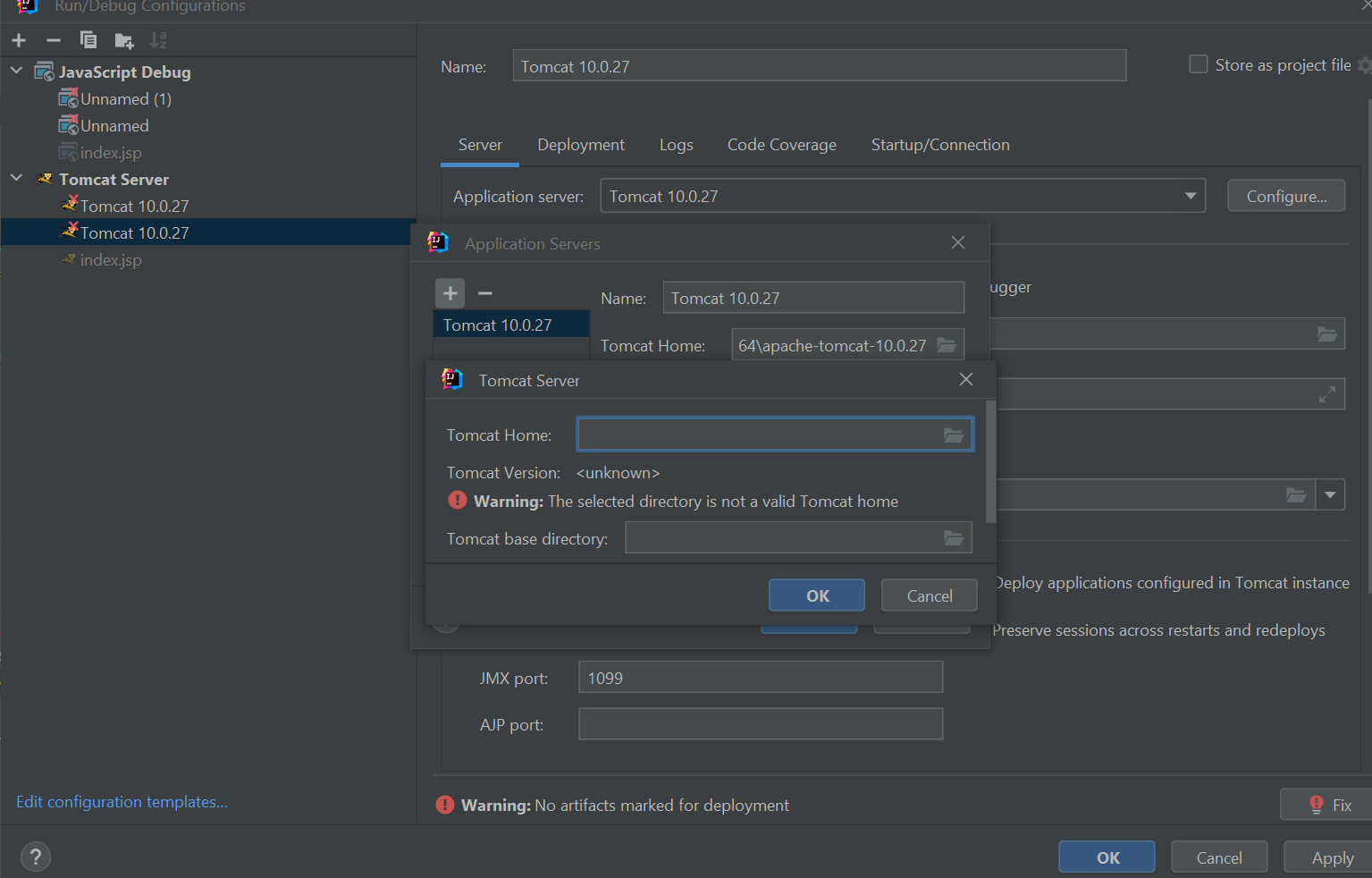
Task: Click the browser path folder icon behind dialogs
Action: [x=1327, y=333]
